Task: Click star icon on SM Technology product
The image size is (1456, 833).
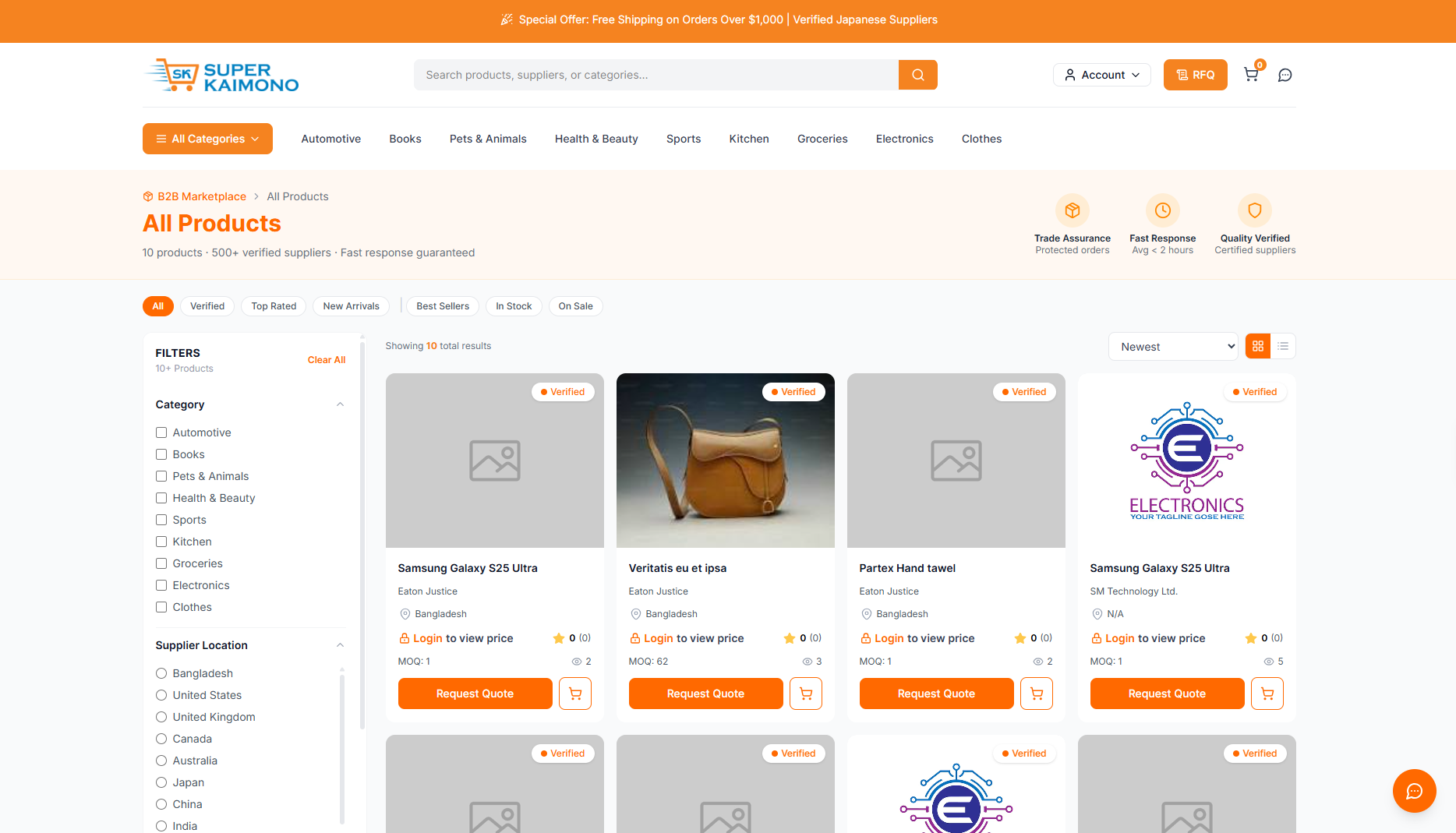Action: (x=1250, y=638)
